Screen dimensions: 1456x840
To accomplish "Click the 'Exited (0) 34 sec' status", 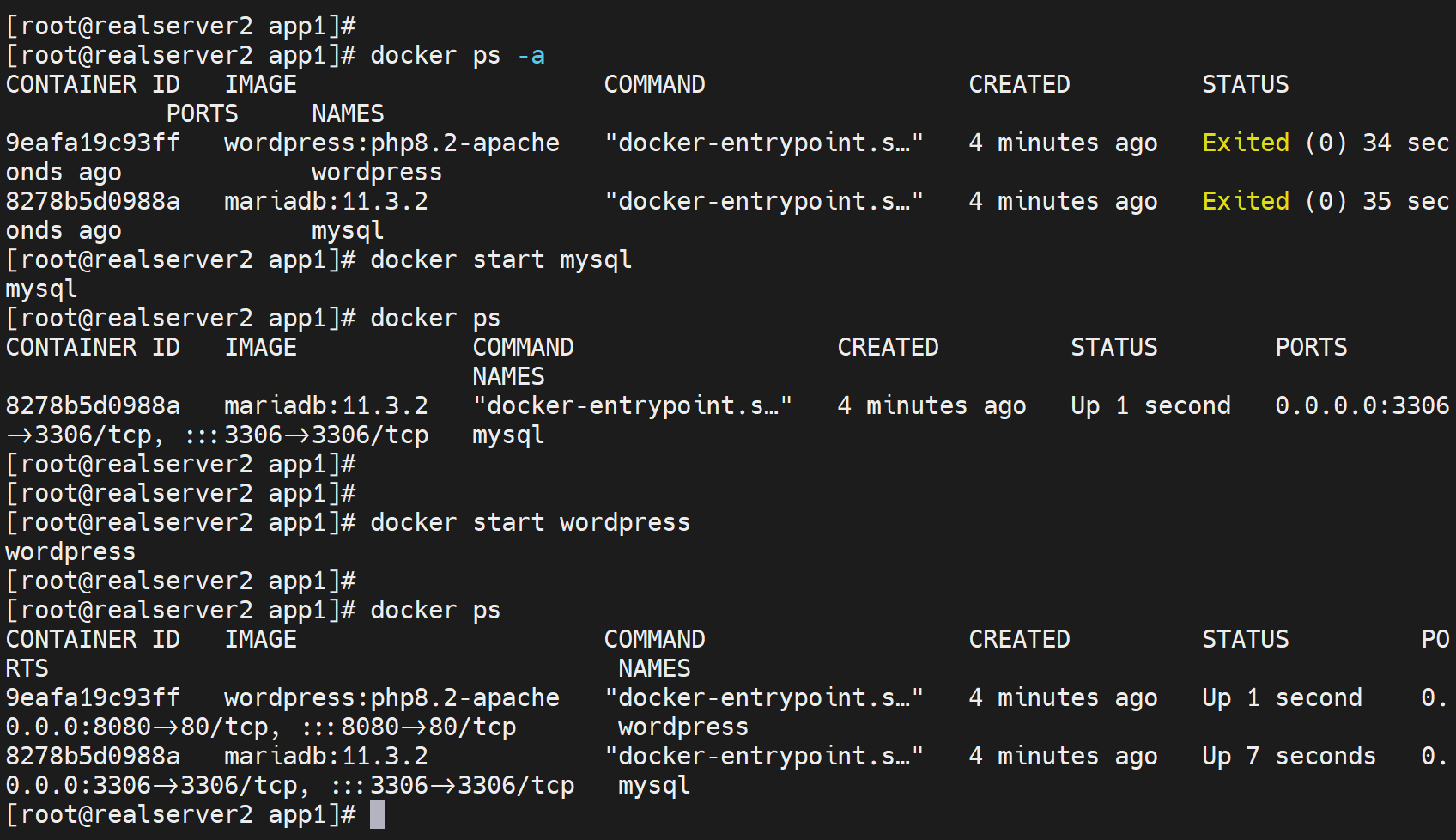I will pos(1325,143).
